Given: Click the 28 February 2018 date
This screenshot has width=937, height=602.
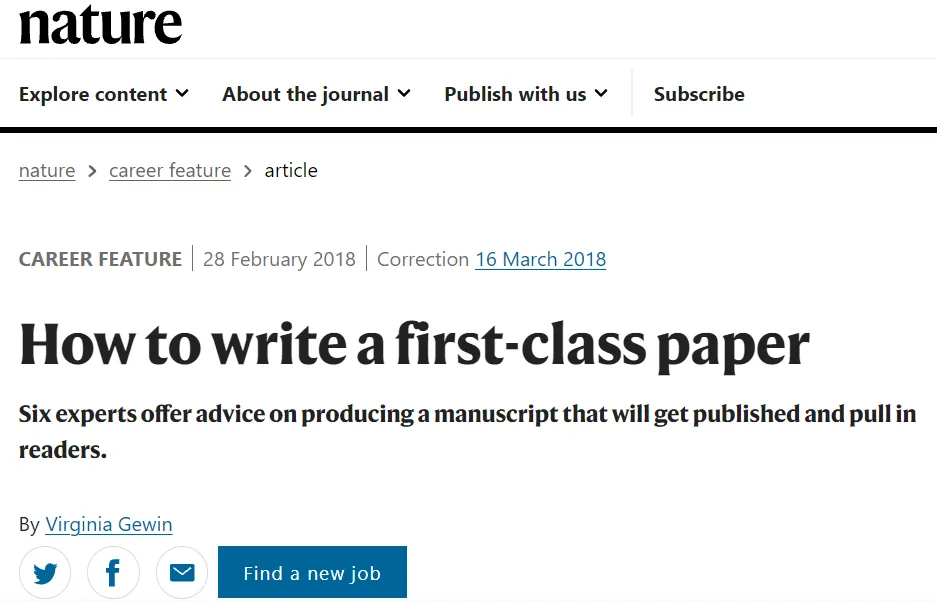Looking at the screenshot, I should point(279,260).
